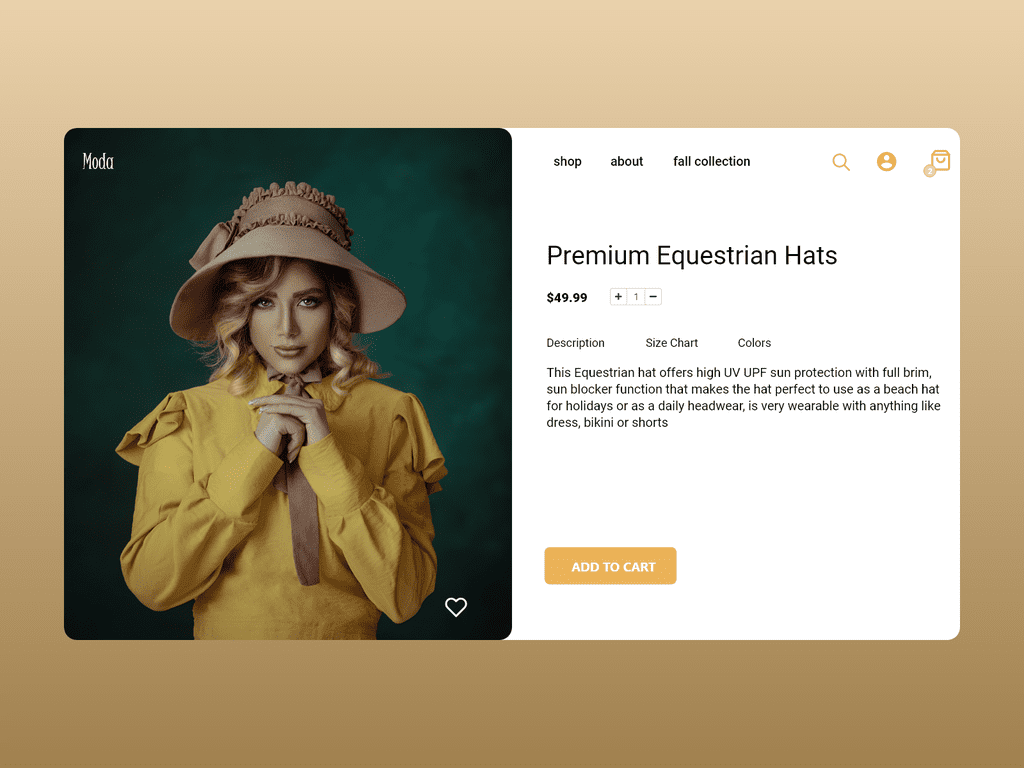This screenshot has height=768, width=1024.
Task: Open the shopping bag cart icon
Action: coord(940,160)
